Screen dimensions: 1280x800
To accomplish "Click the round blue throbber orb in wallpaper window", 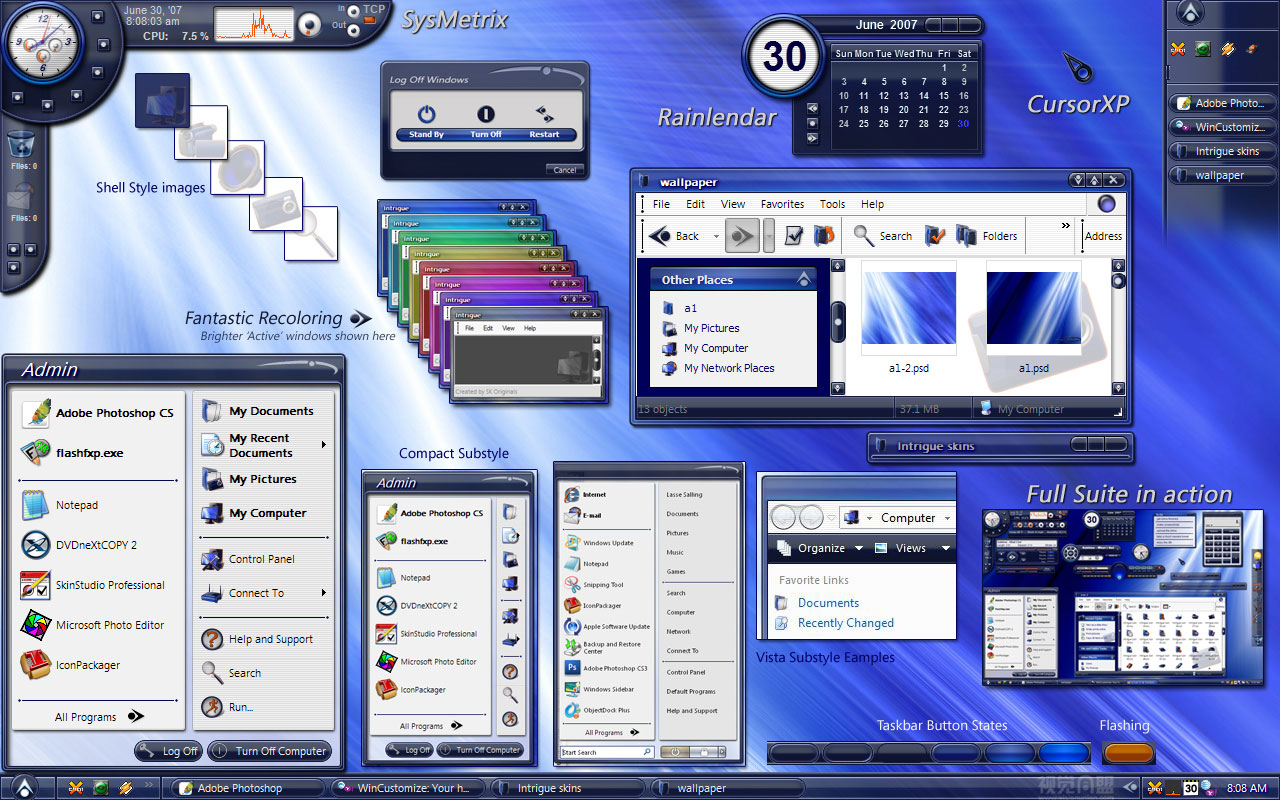I will click(1106, 204).
